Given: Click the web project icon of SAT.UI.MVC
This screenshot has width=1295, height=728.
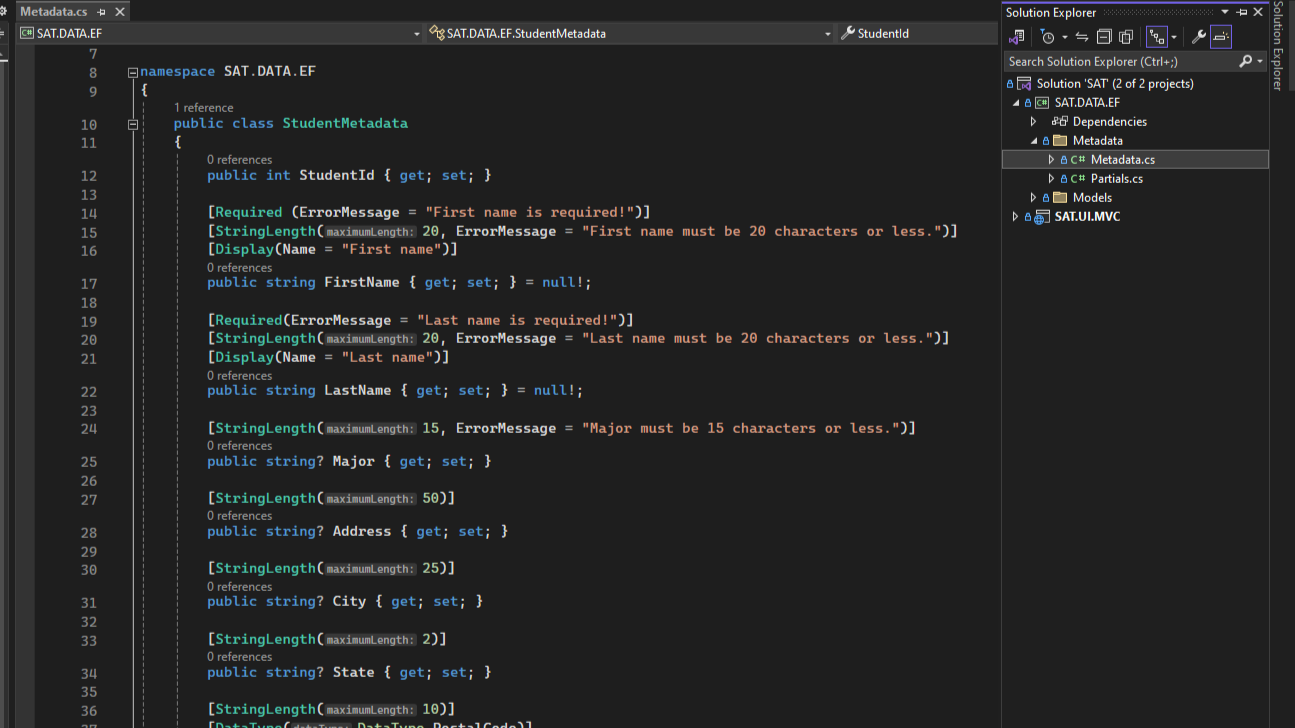Looking at the screenshot, I should coord(1042,216).
